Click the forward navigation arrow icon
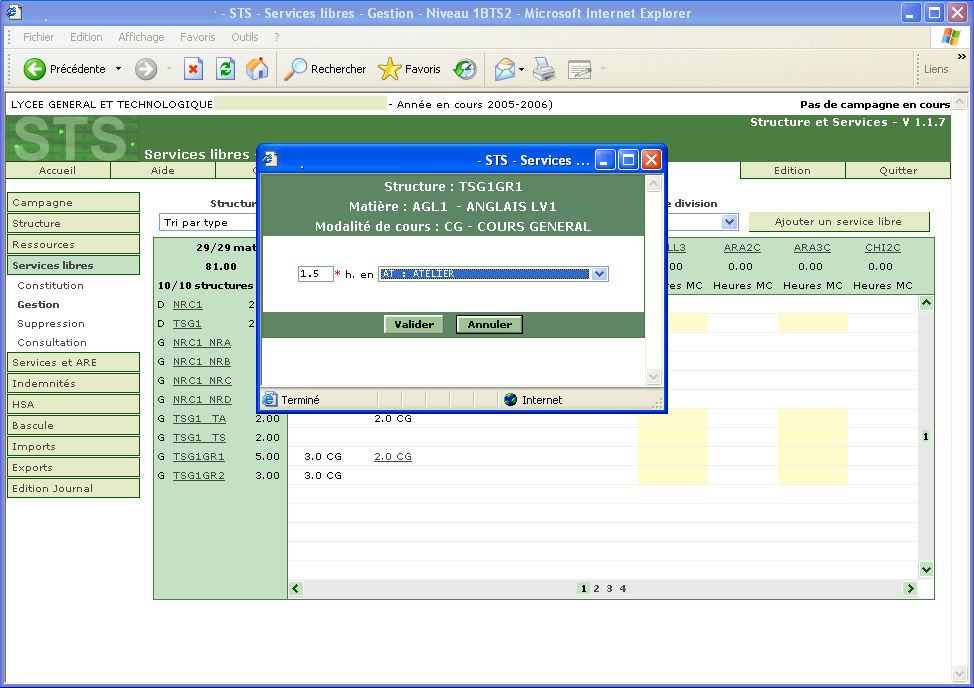Image resolution: width=974 pixels, height=688 pixels. 146,69
